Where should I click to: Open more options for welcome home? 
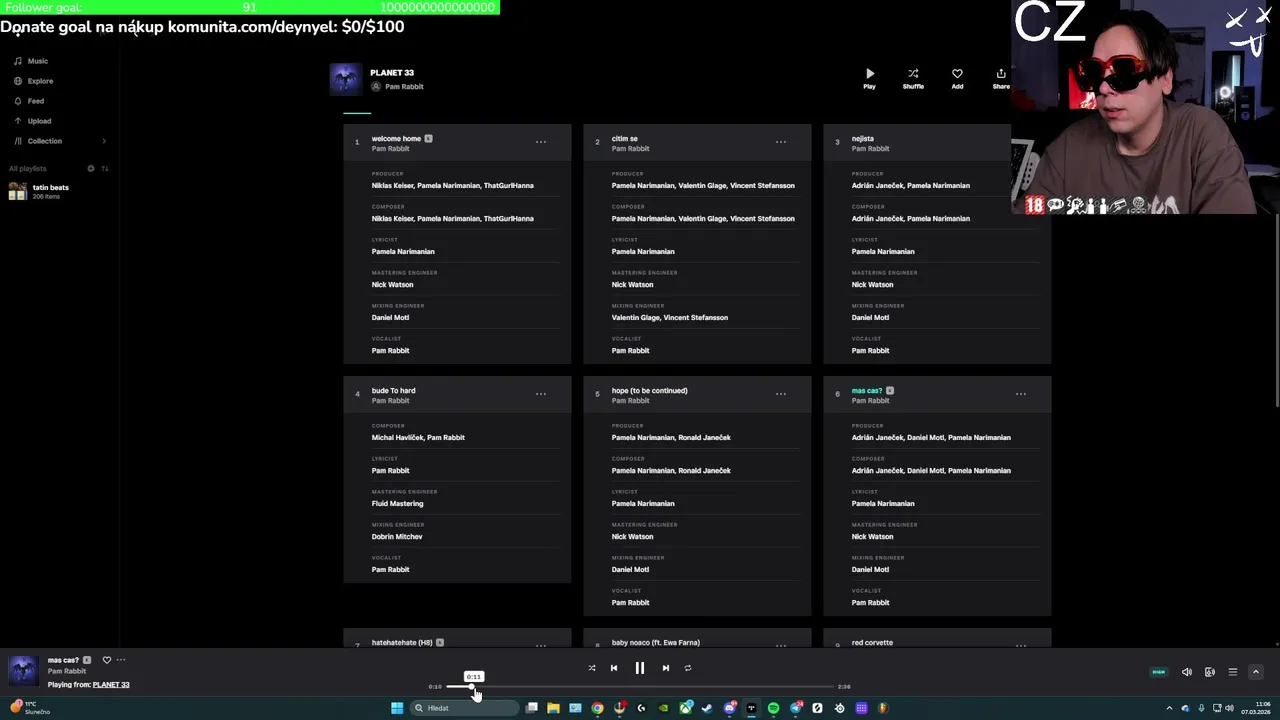(541, 142)
